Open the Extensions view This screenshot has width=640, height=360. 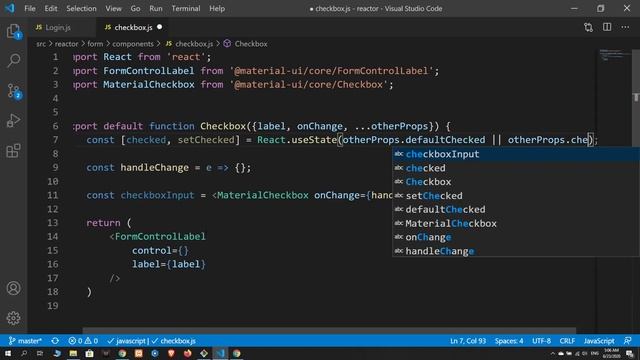coord(13,151)
